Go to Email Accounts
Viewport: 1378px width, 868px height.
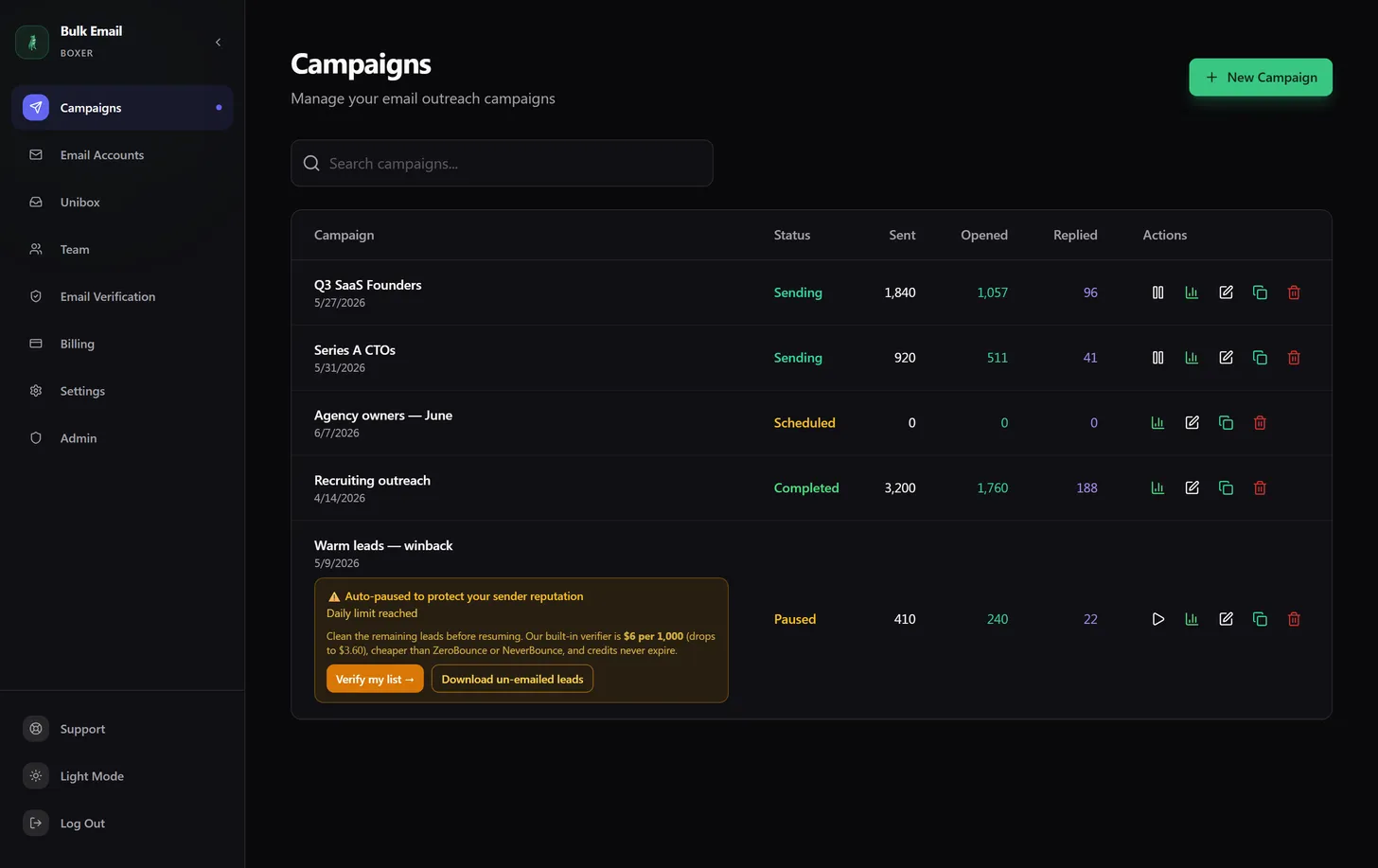(x=122, y=155)
